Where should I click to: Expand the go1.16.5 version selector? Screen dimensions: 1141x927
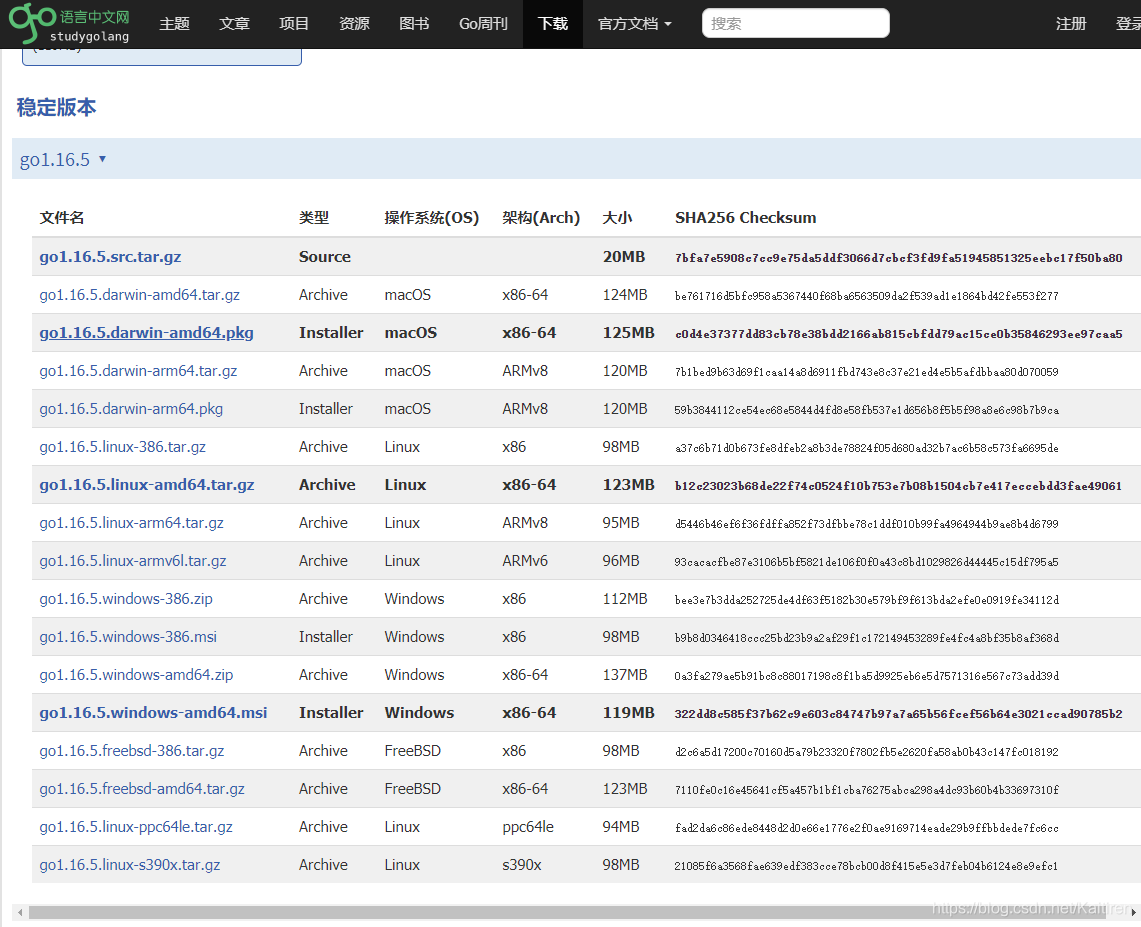(63, 158)
